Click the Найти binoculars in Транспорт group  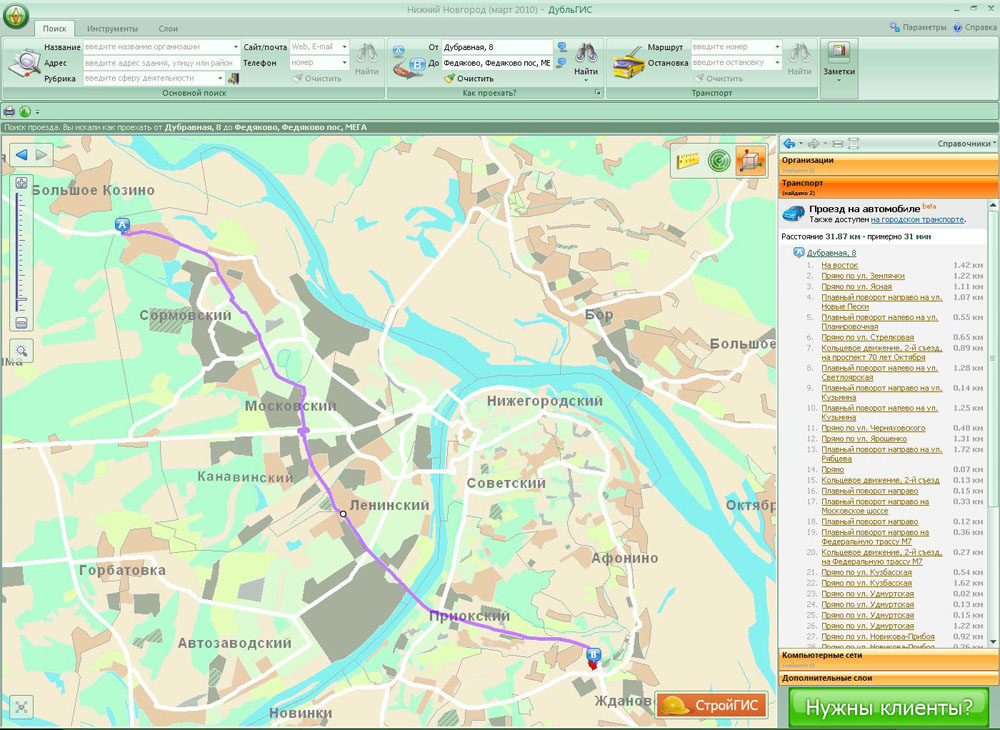tap(799, 54)
